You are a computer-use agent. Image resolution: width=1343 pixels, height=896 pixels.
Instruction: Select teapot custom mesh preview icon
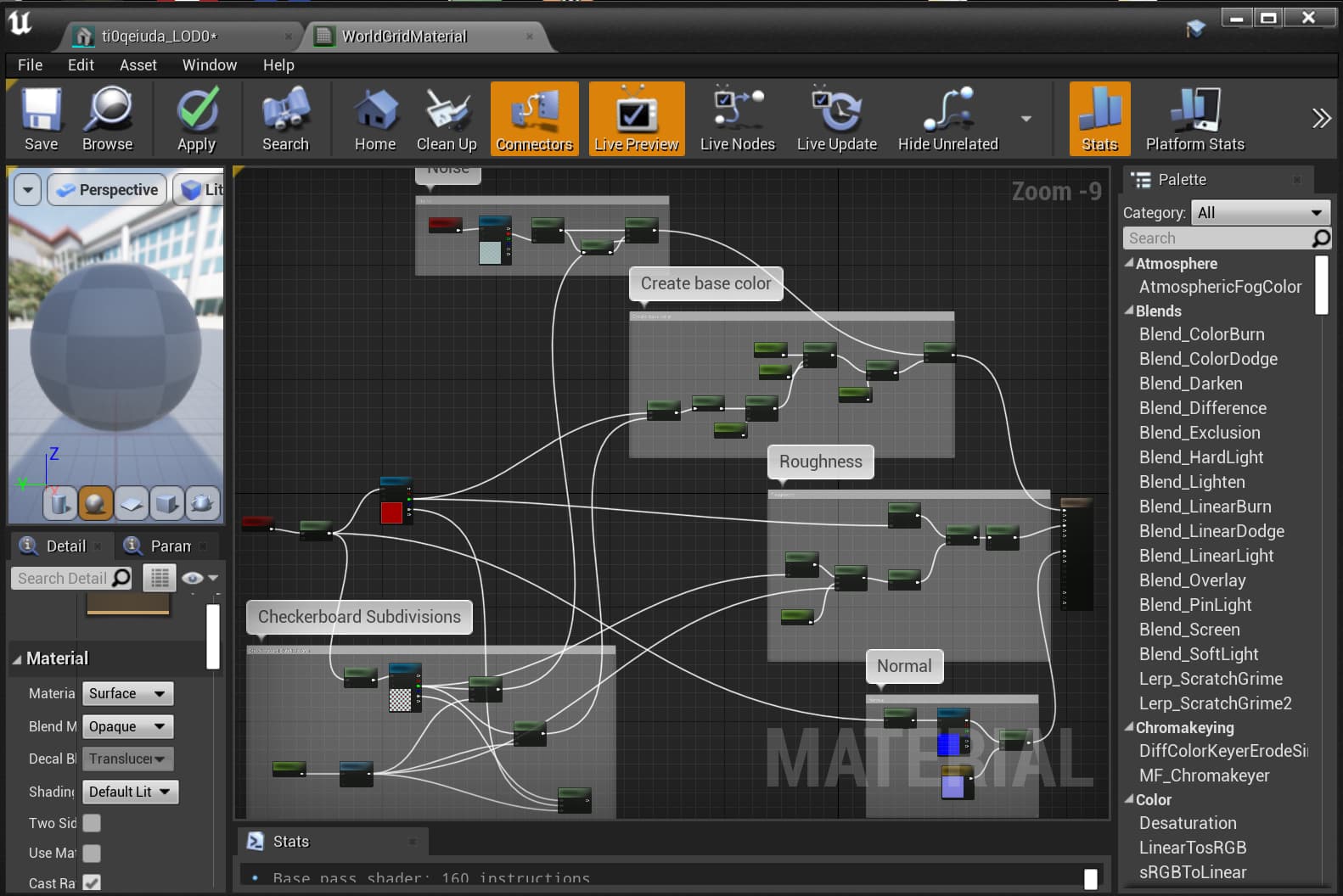[202, 503]
